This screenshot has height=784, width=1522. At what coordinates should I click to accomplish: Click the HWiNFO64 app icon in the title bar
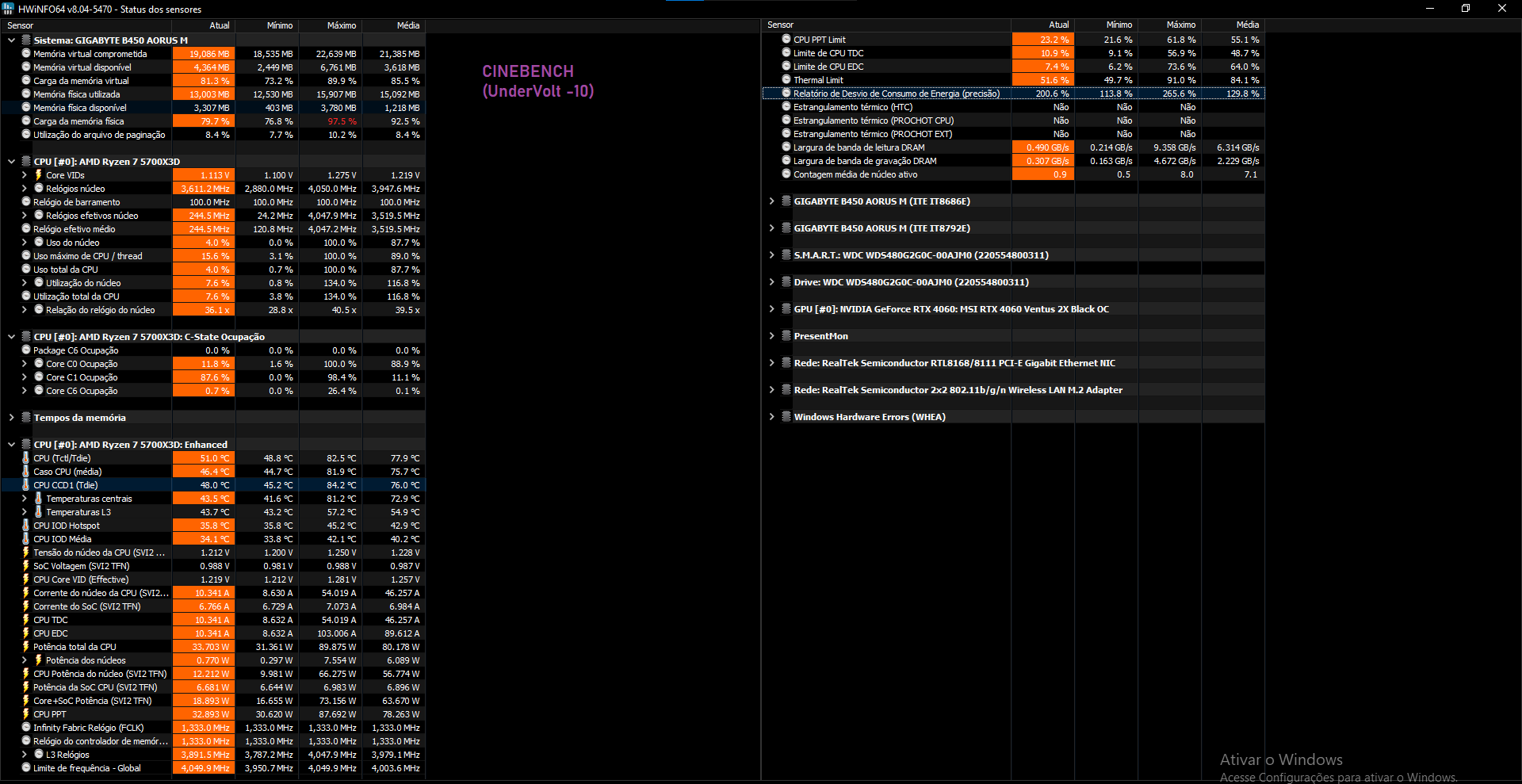pyautogui.click(x=8, y=9)
